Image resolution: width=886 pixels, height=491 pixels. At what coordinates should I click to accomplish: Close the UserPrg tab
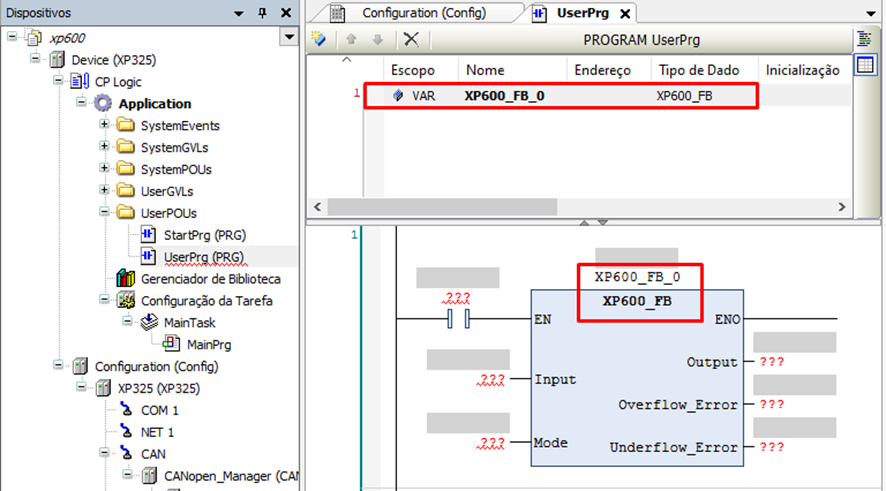[x=625, y=14]
